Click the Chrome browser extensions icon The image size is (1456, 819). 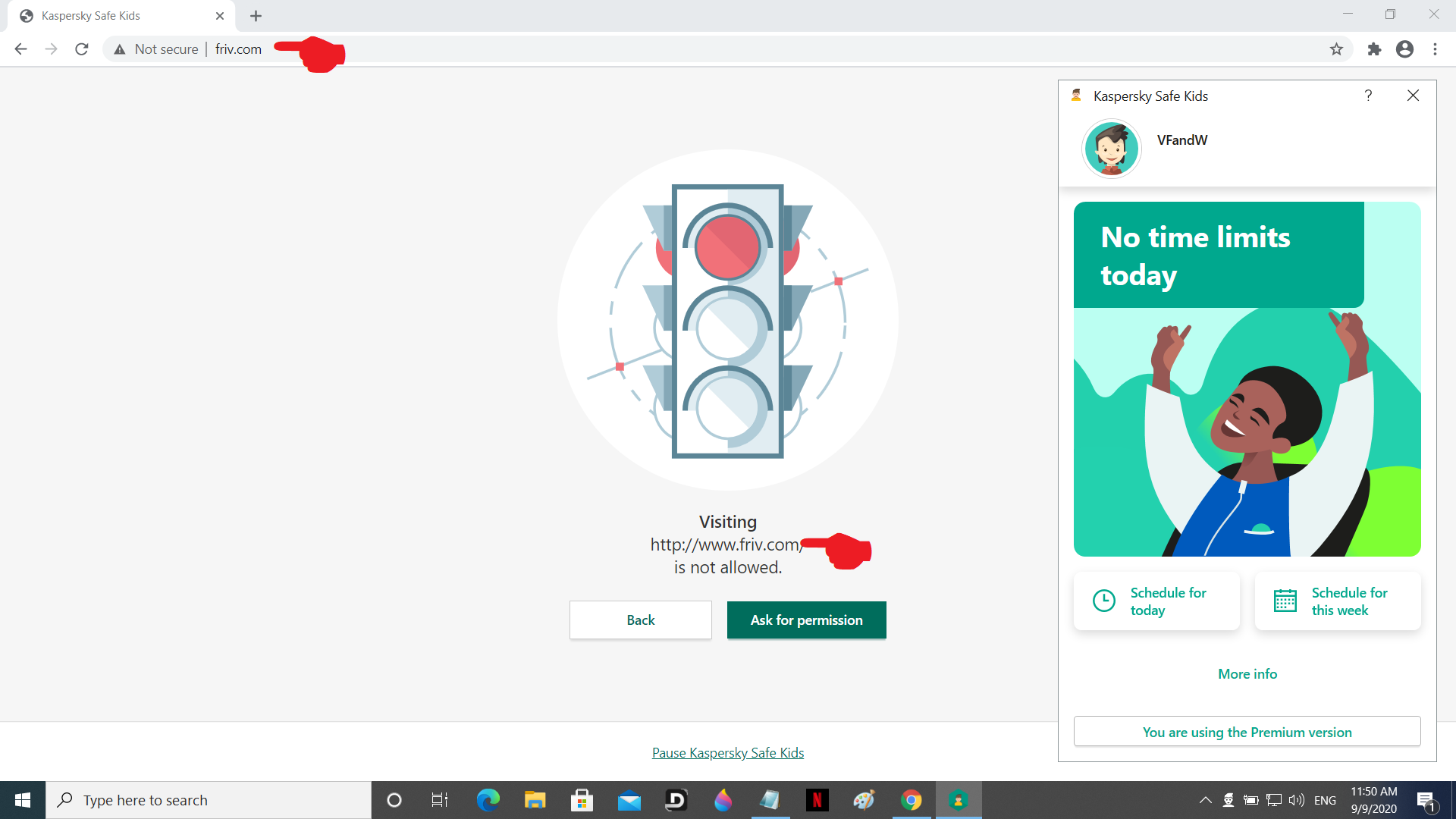[x=1373, y=49]
